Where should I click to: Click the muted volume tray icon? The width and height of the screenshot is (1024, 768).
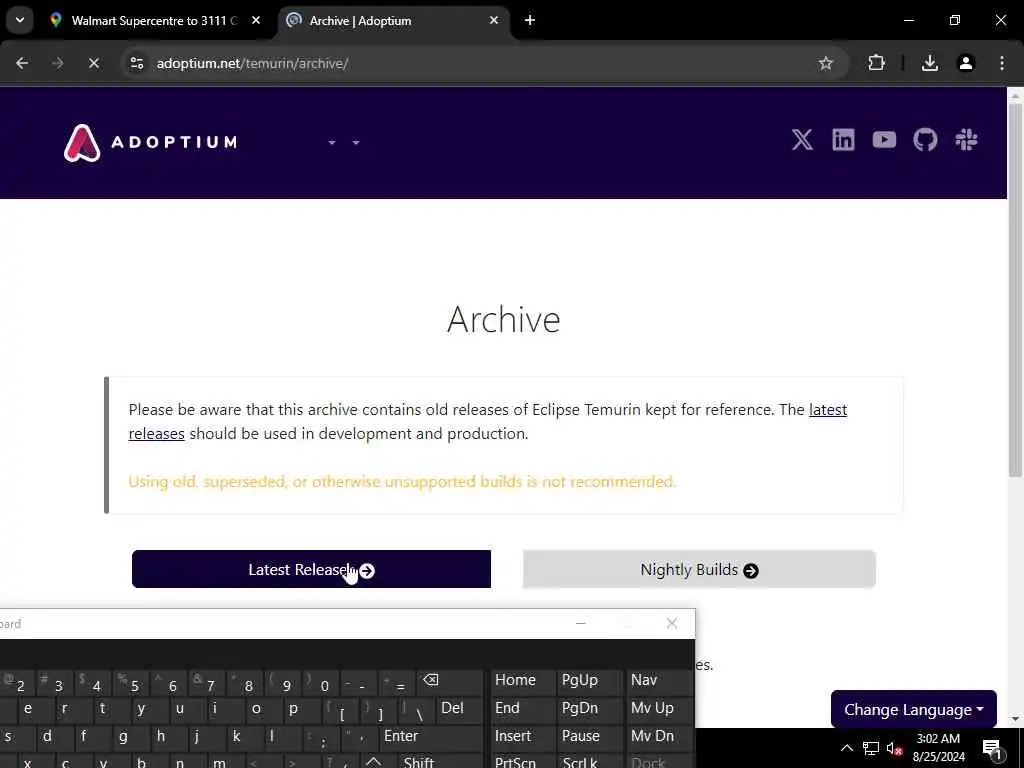click(x=894, y=748)
